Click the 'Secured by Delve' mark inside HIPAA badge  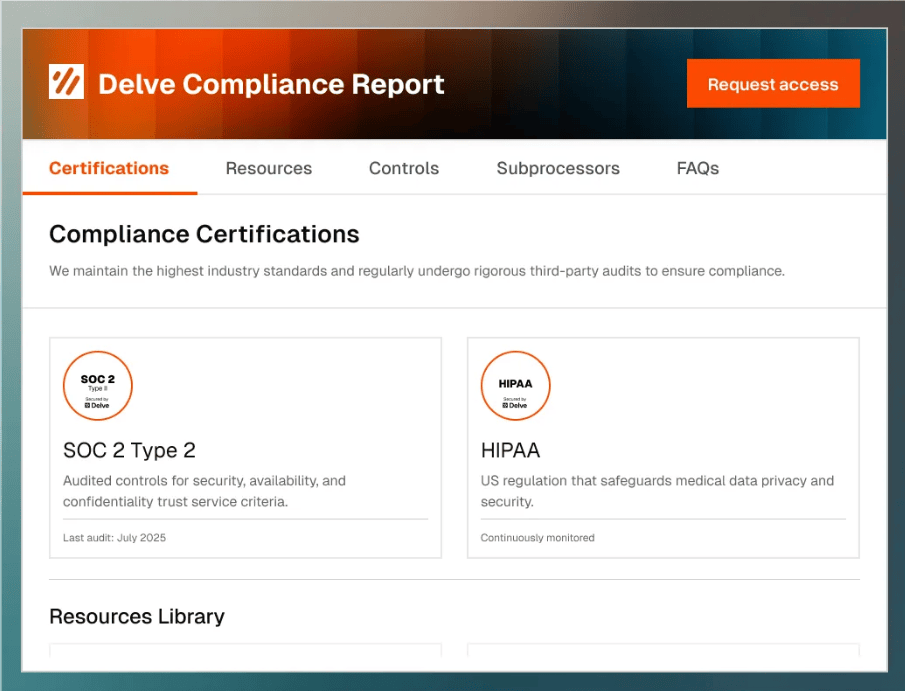[515, 403]
